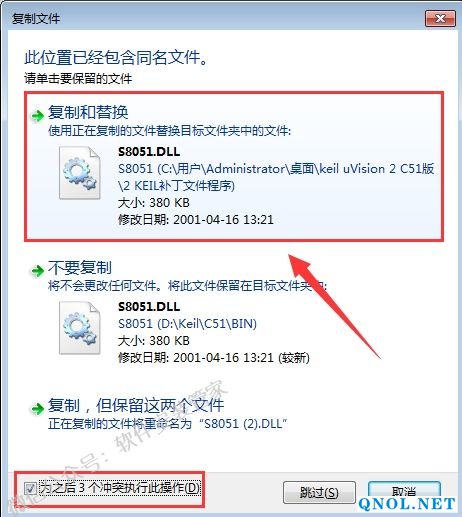Screen dimensions: 462x517
Task: Close the 复制文件 dialog with the X
Action: tap(440, 18)
